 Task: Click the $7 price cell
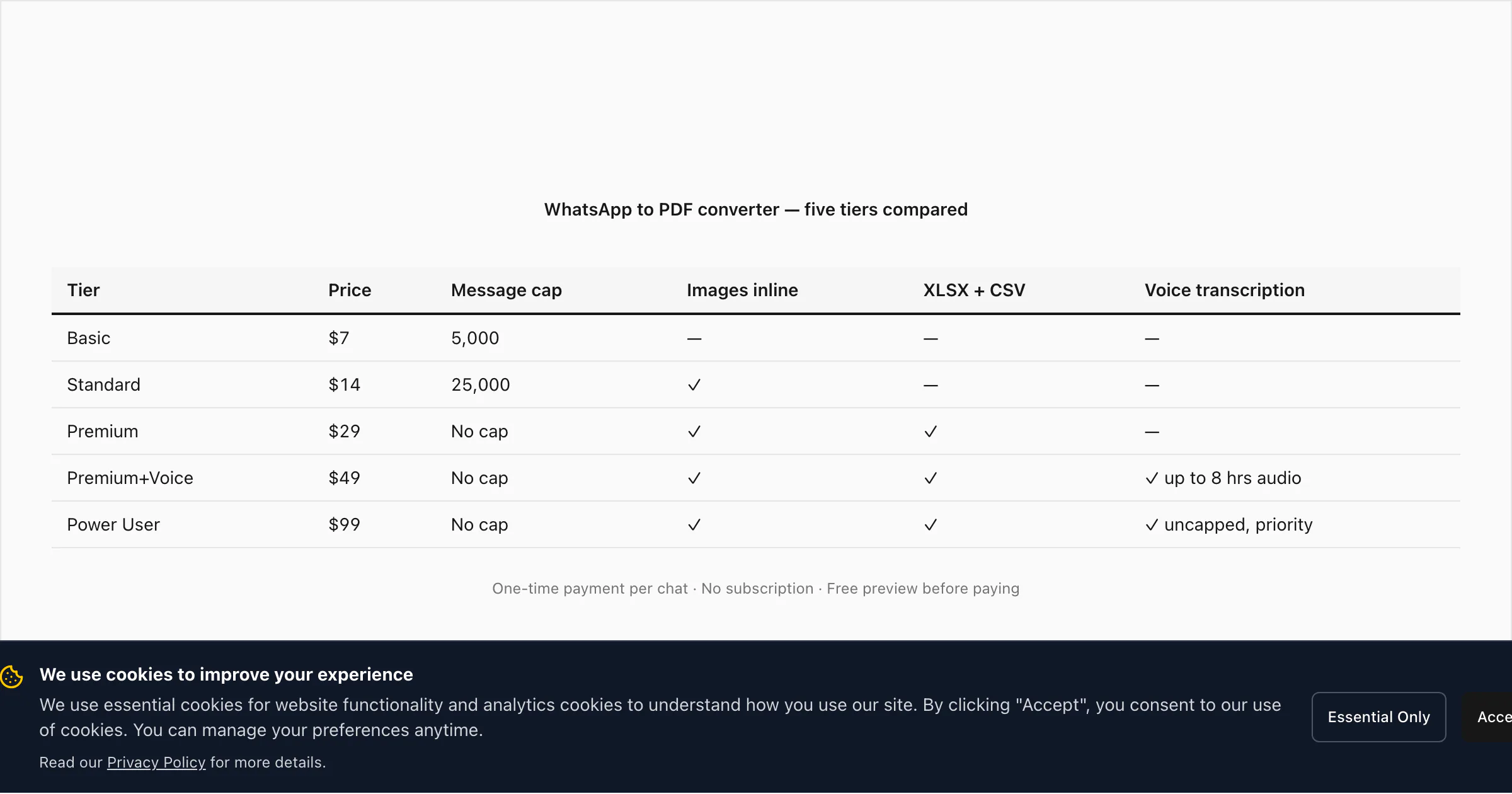pos(338,338)
